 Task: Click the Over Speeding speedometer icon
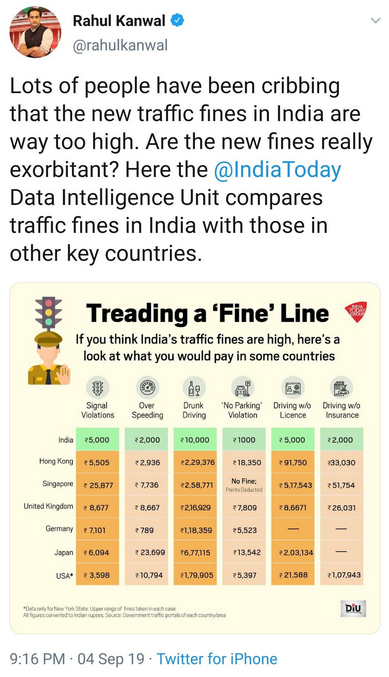coord(147,387)
